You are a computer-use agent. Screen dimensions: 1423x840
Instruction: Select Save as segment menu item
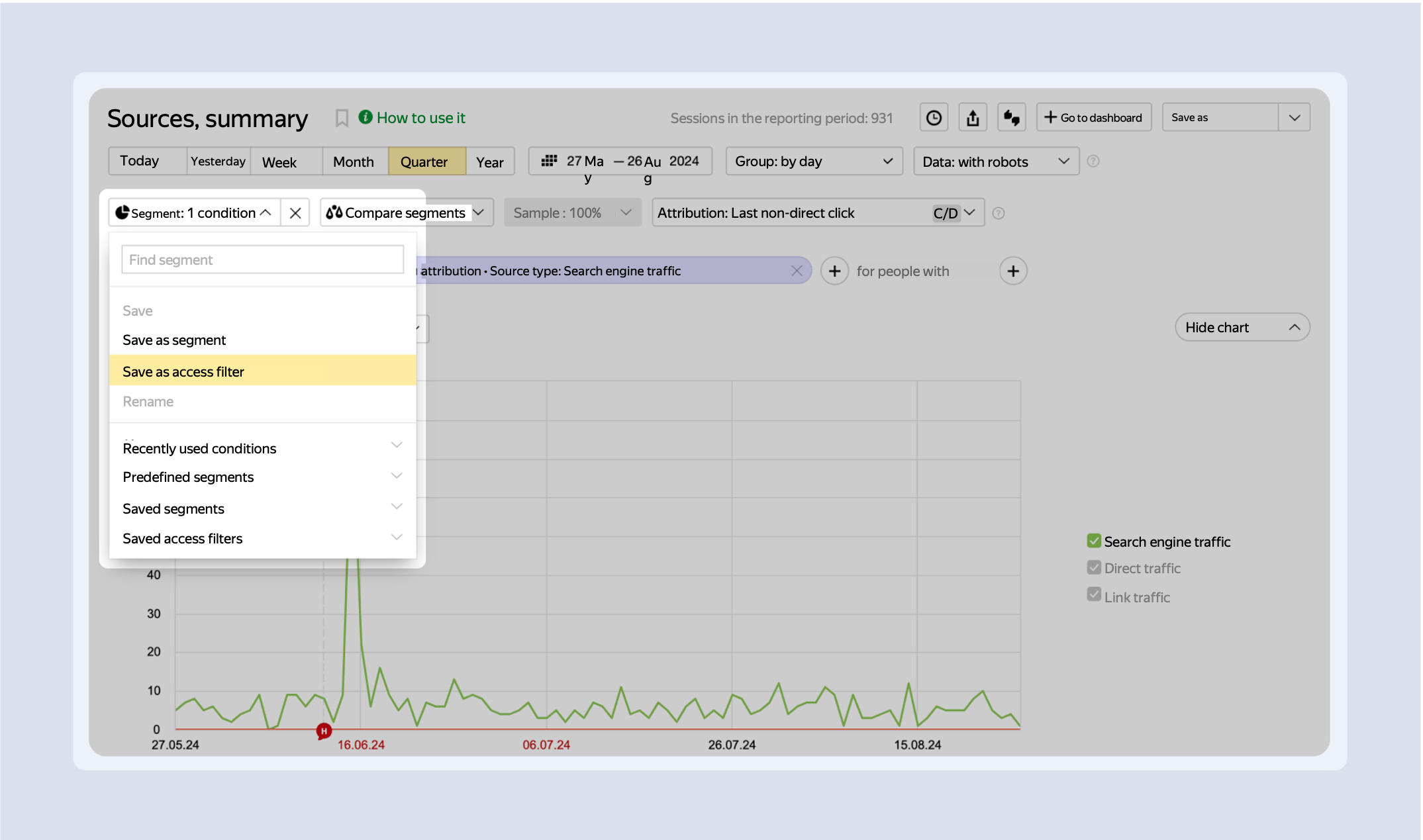(x=263, y=340)
